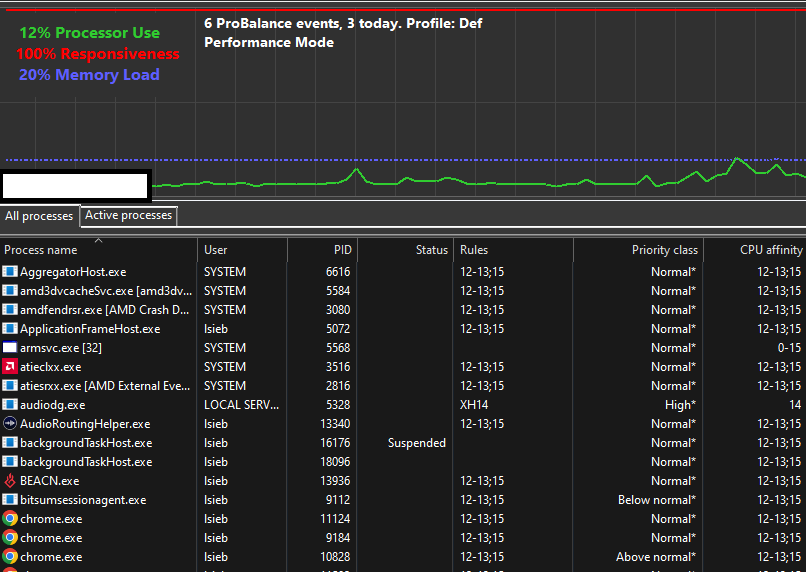Click the 0-15 CPU affinity cell
The height and width of the screenshot is (572, 806).
[x=789, y=348]
